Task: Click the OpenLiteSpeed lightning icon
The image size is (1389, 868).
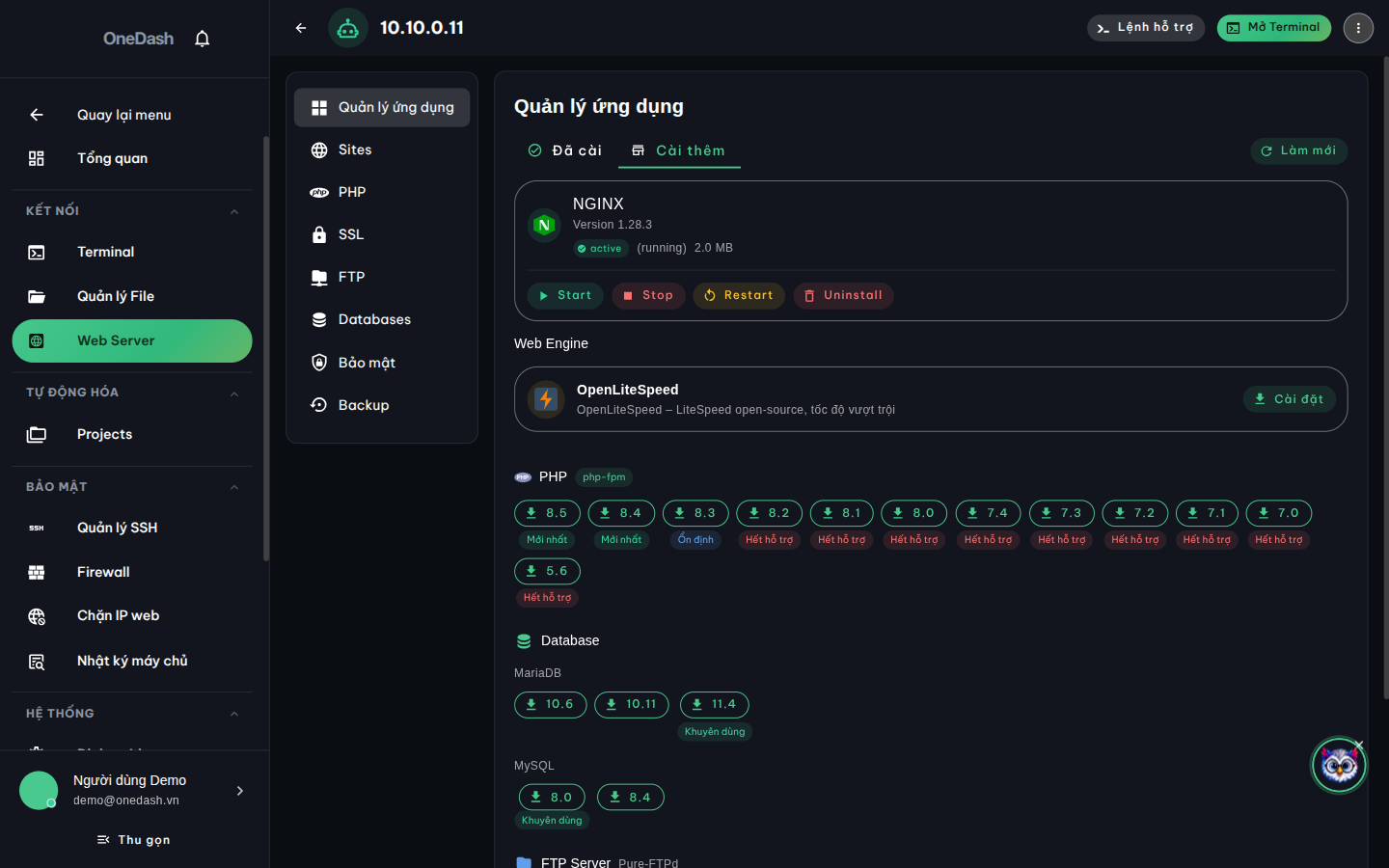Action: [546, 399]
